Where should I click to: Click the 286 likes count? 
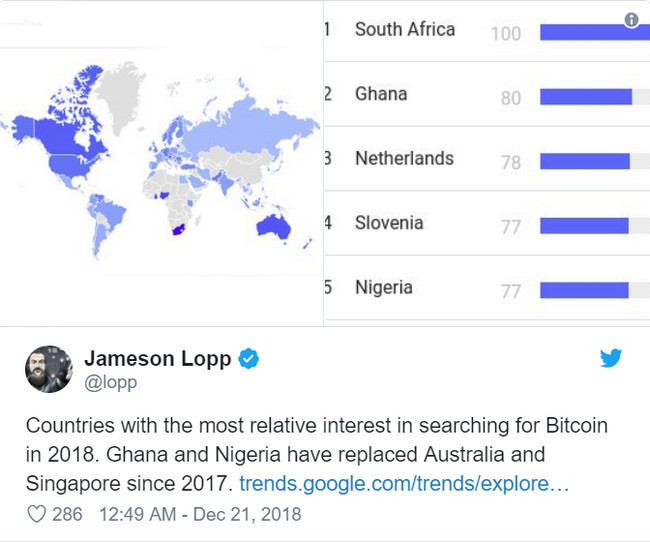(x=67, y=514)
